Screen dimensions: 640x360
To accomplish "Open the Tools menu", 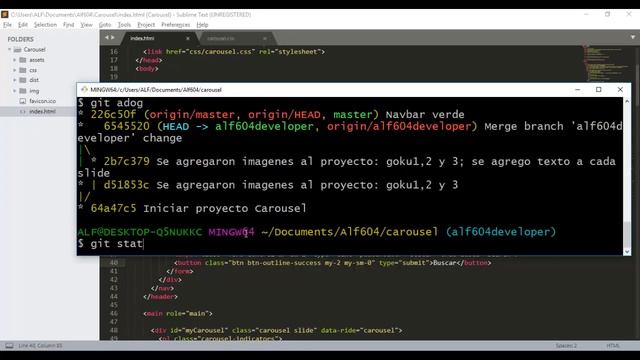I will tap(124, 25).
